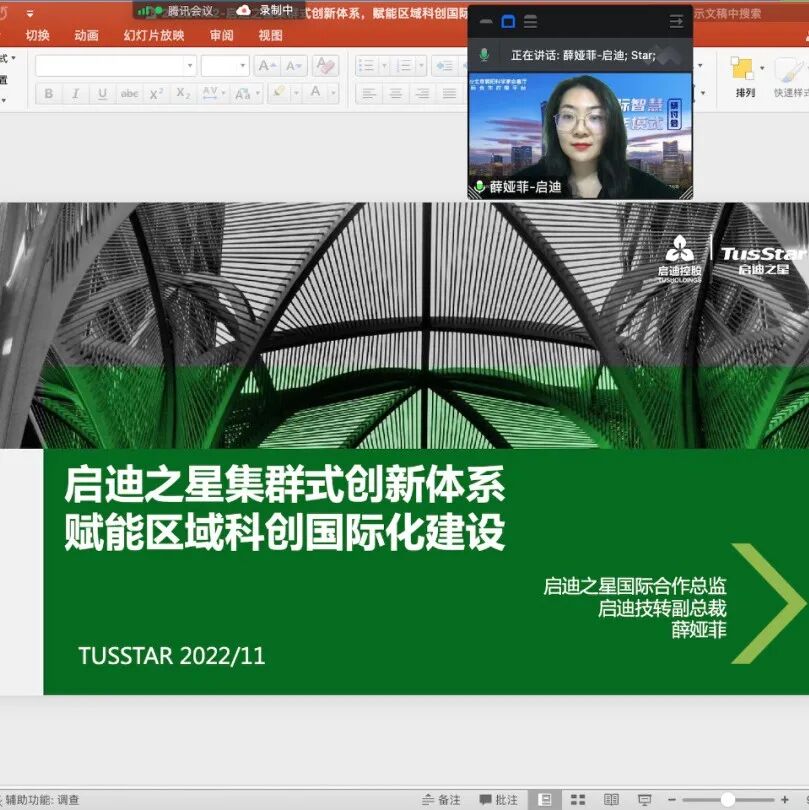The width and height of the screenshot is (809, 810).
Task: Click the 快速样式 Quick Styles button
Action: click(x=790, y=77)
